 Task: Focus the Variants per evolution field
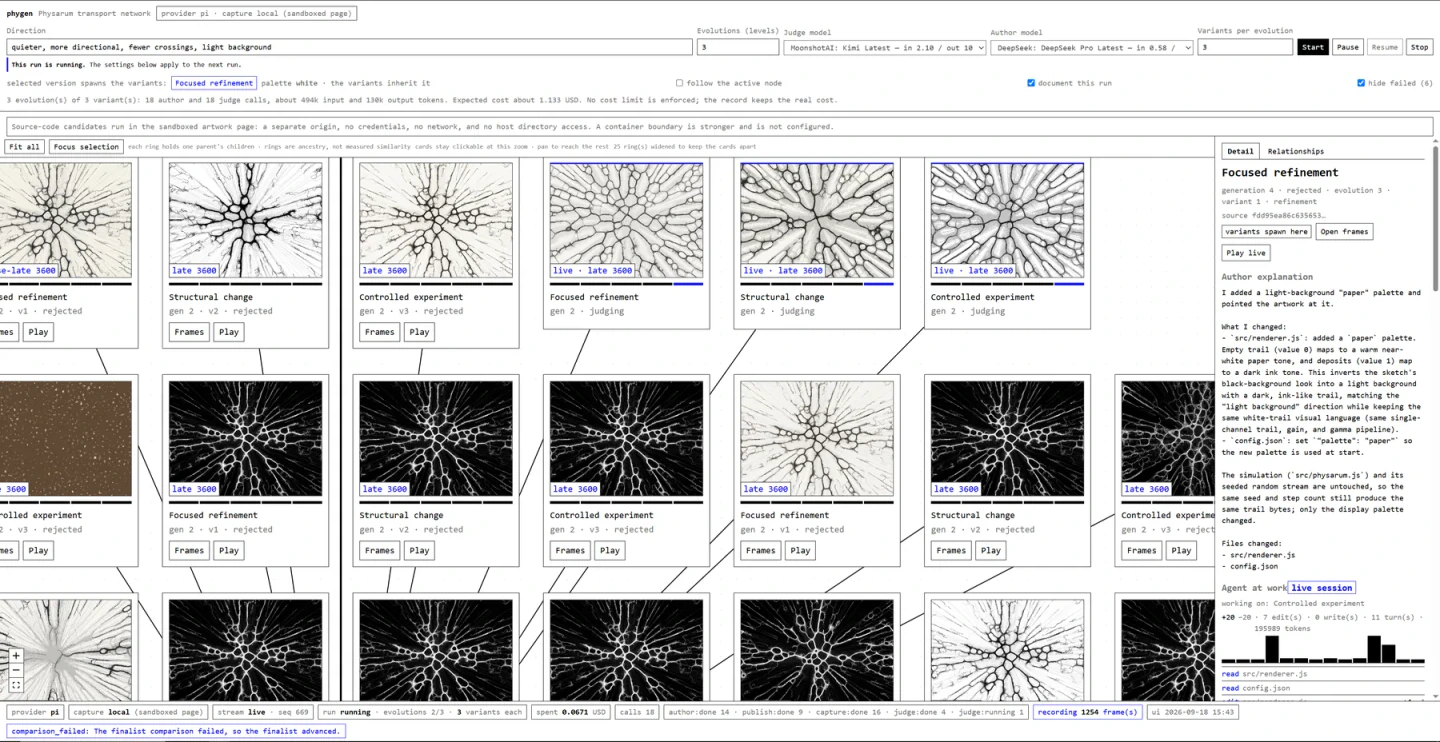pos(1245,47)
